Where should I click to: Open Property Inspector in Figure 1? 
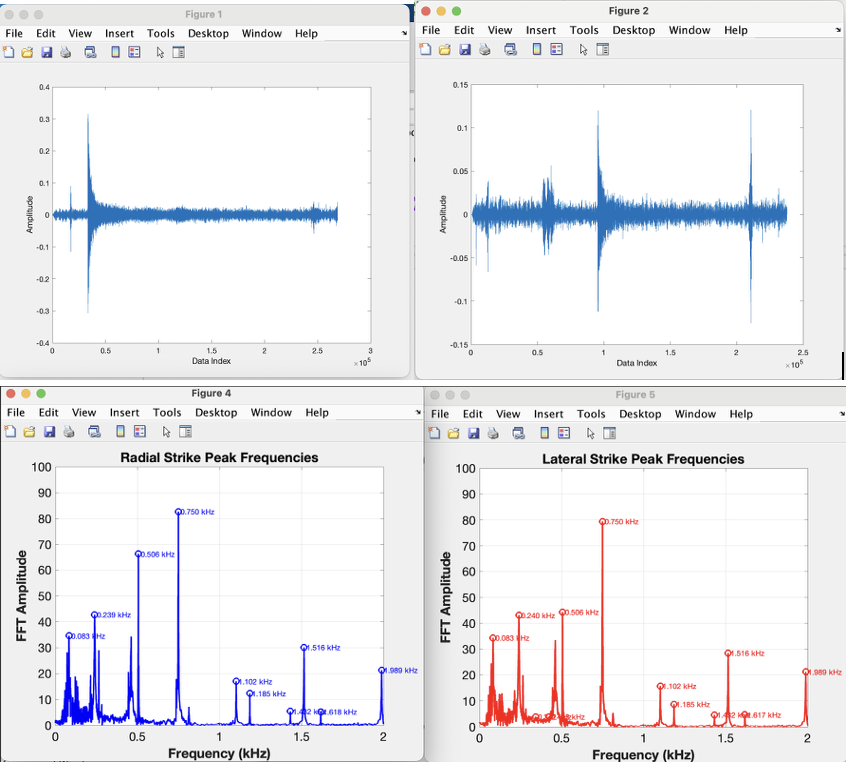pyautogui.click(x=178, y=52)
